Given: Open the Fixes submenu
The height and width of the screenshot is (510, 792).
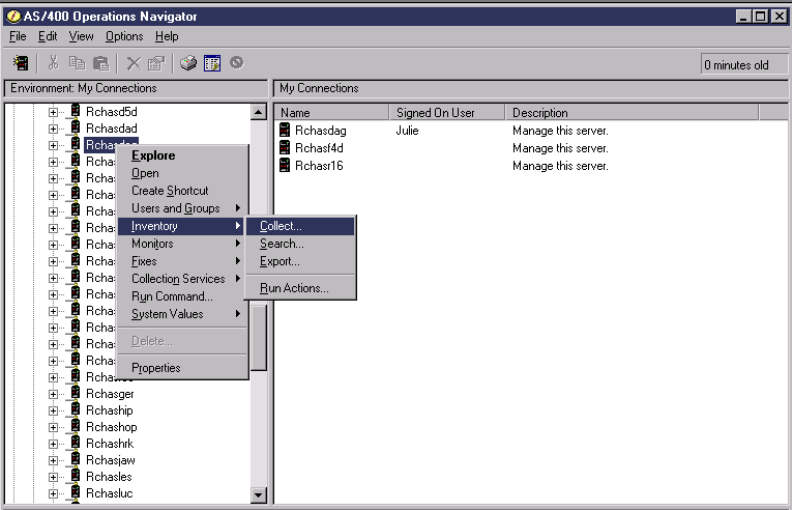Looking at the screenshot, I should 182,261.
